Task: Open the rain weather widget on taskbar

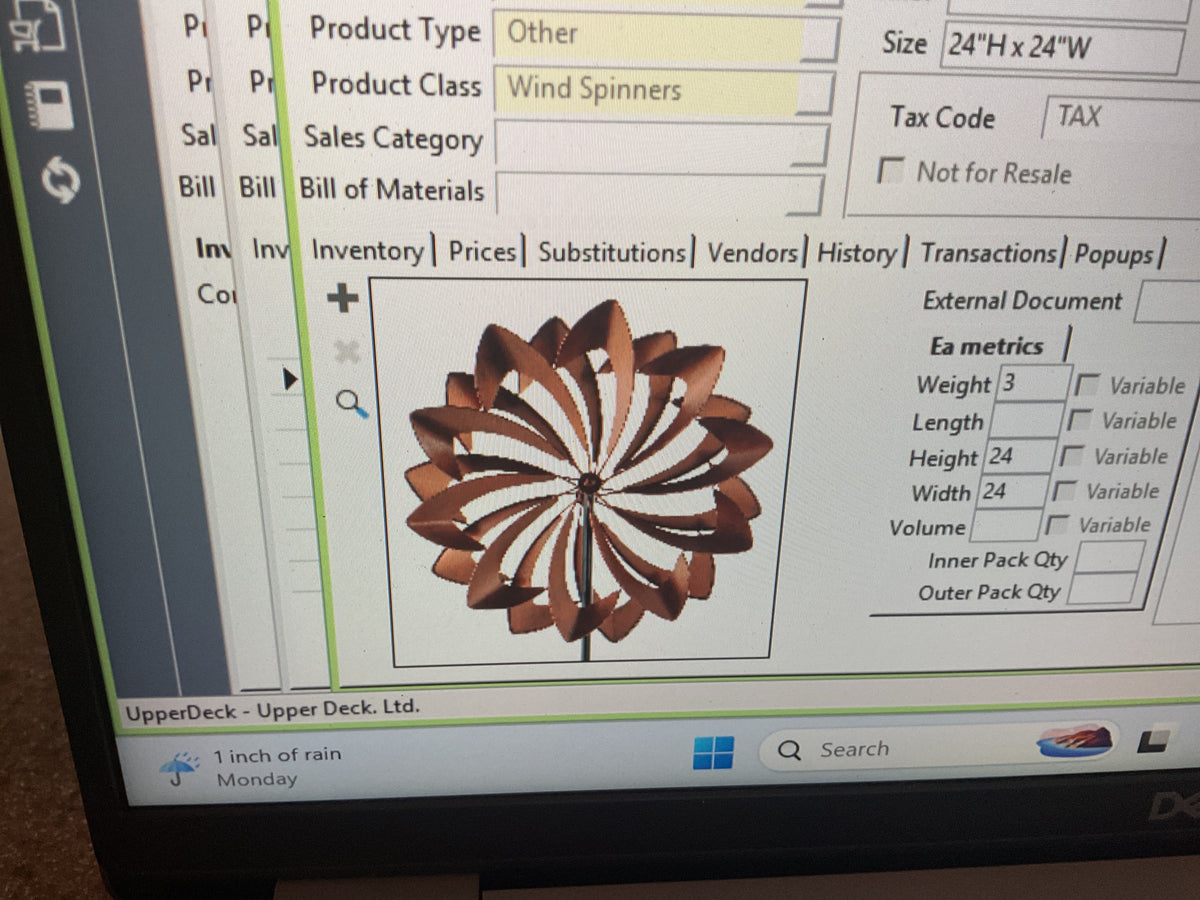Action: [250, 767]
